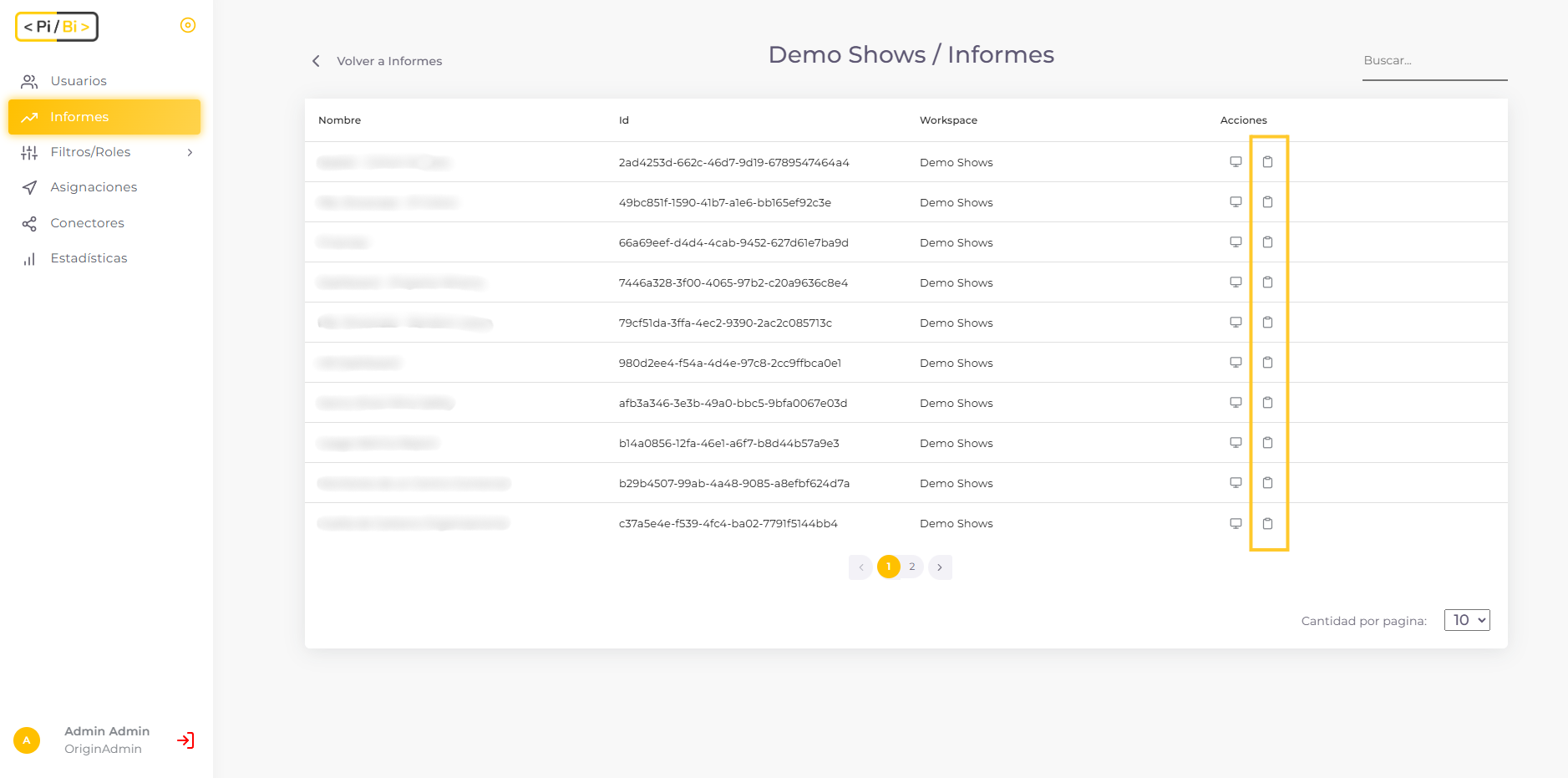Screen dimensions: 1568x778
Task: Click the red logout icon
Action: point(185,740)
